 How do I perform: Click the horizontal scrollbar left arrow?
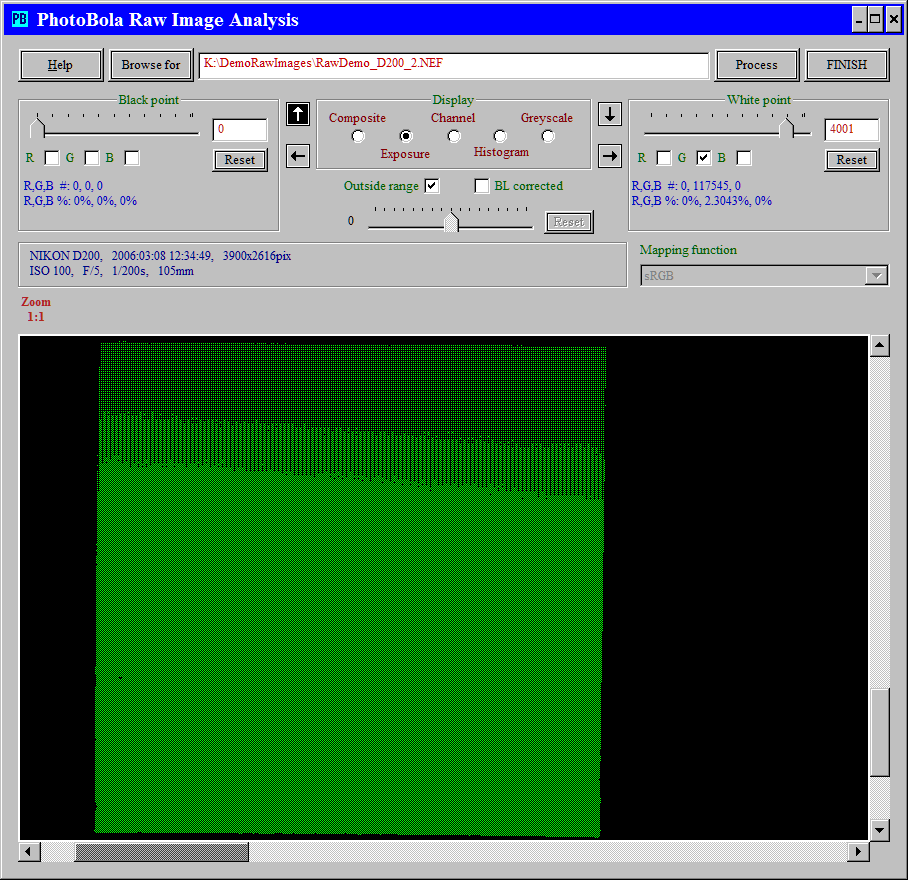click(30, 851)
